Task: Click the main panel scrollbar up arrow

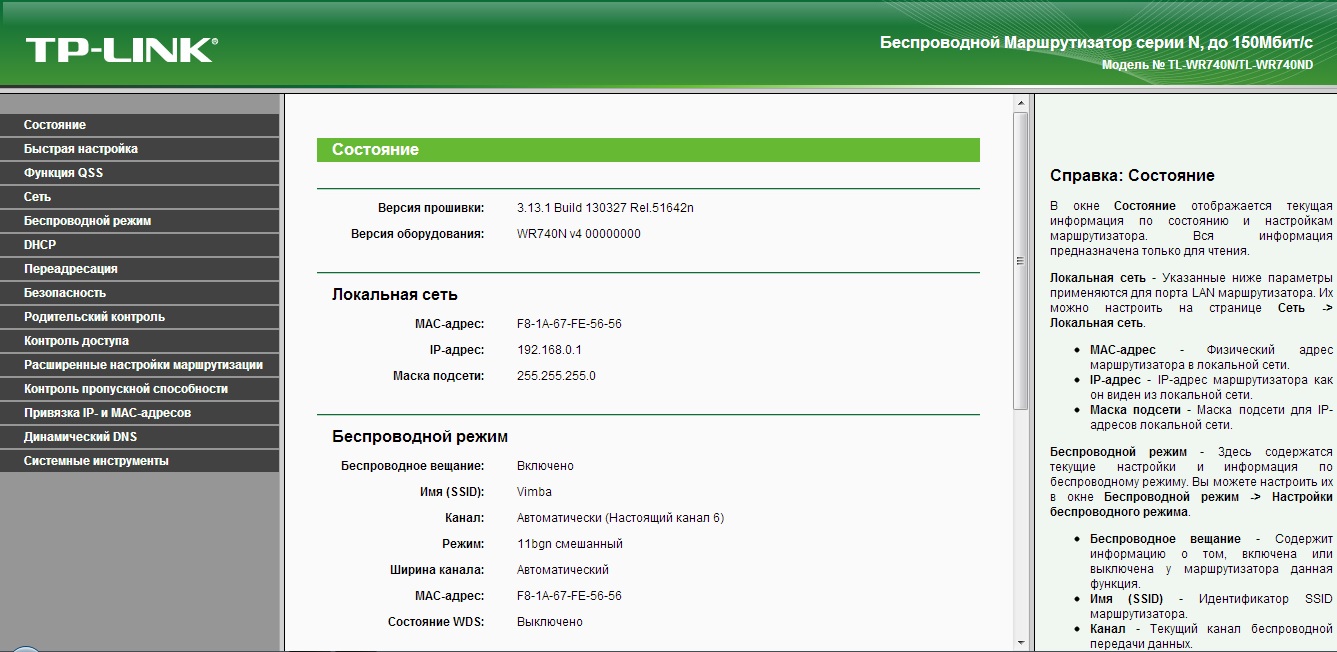Action: (x=1020, y=103)
